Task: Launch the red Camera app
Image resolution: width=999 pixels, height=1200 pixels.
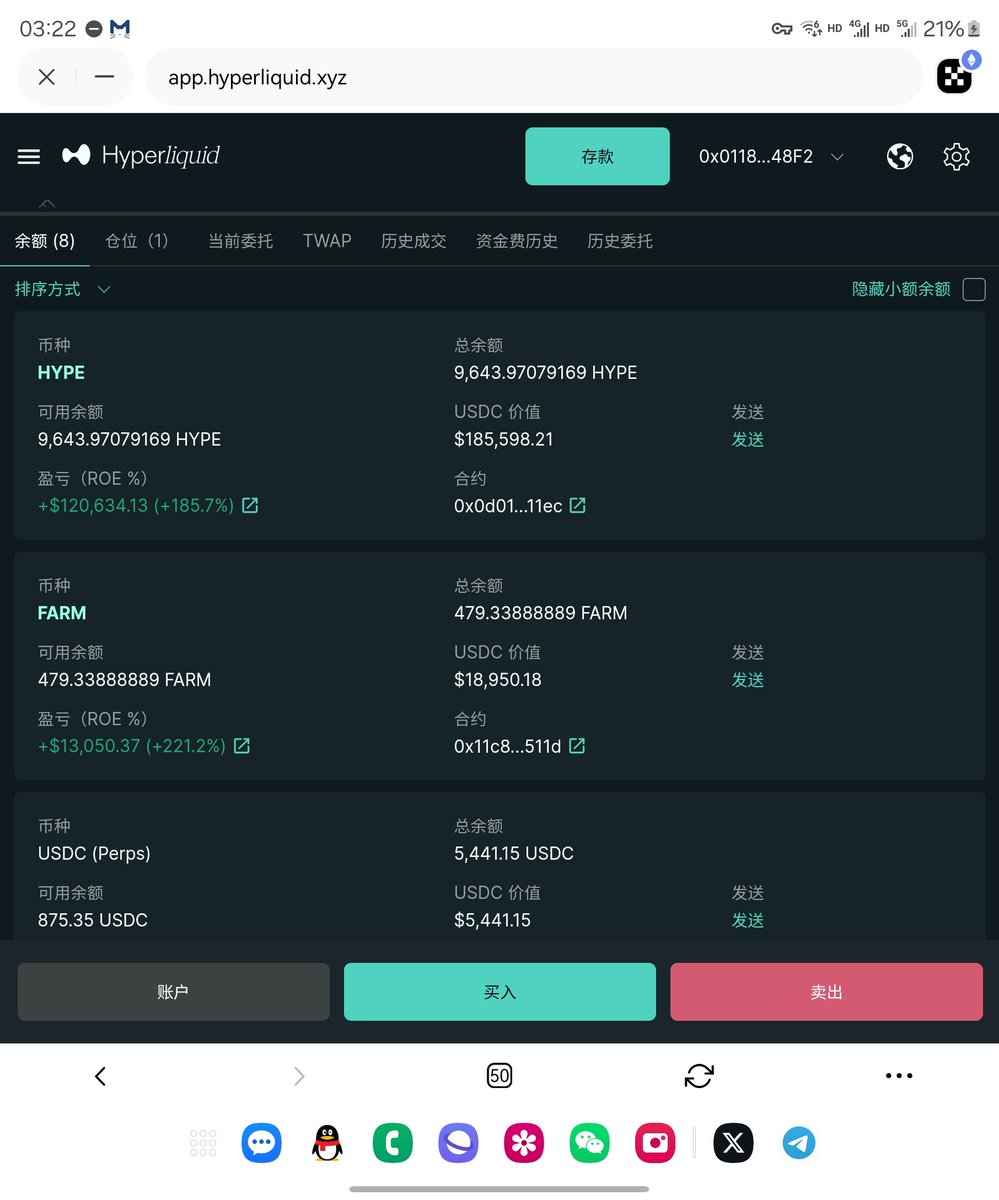Action: click(655, 1143)
